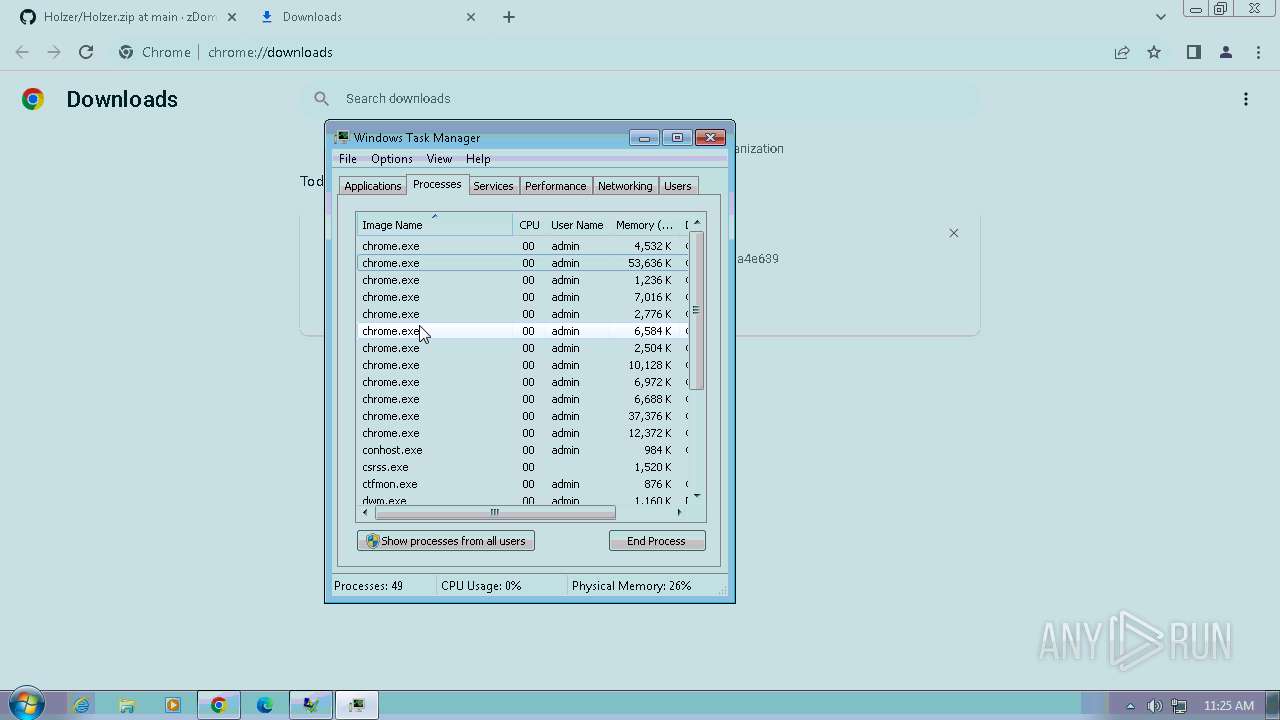Open Microsoft Edge from taskbar
This screenshot has height=720, width=1280.
pos(265,705)
